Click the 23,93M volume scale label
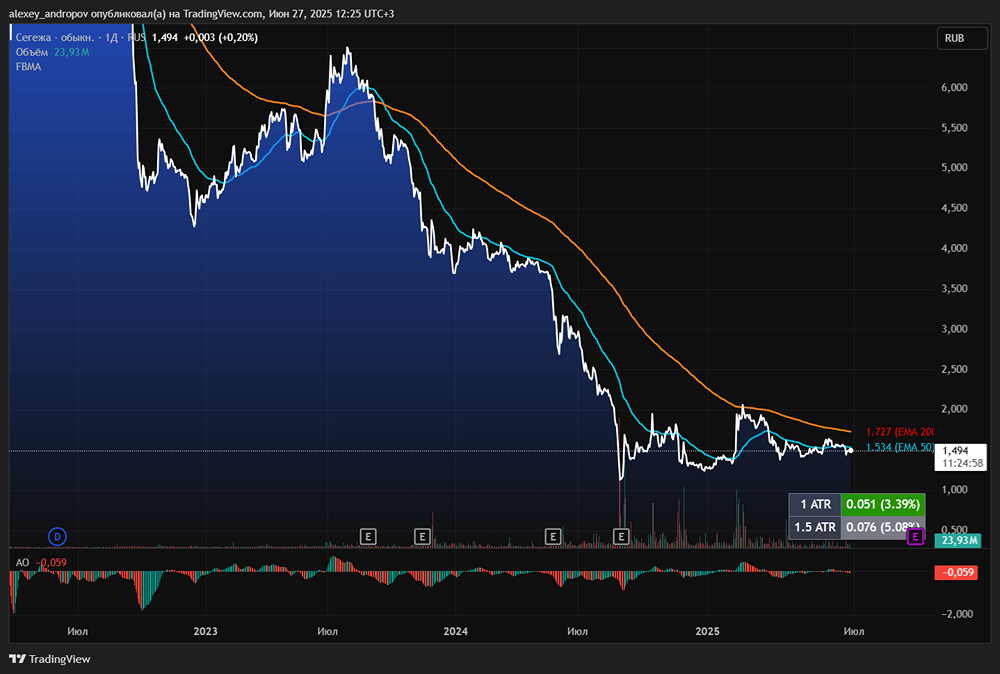Screen dimensions: 1000x674 959,541
